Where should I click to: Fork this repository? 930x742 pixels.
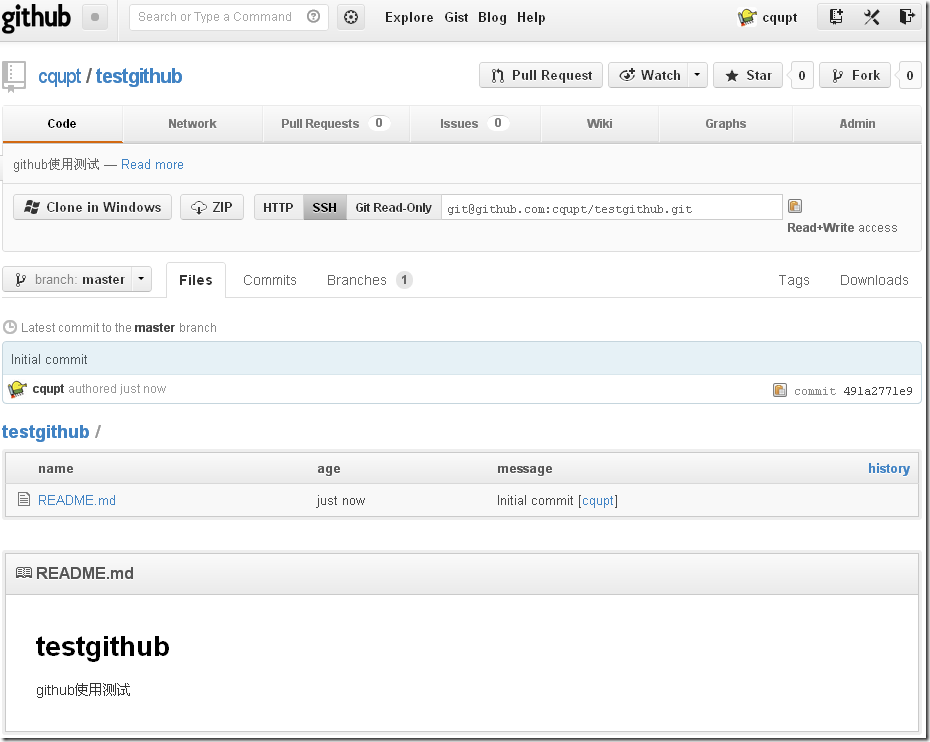[x=855, y=75]
